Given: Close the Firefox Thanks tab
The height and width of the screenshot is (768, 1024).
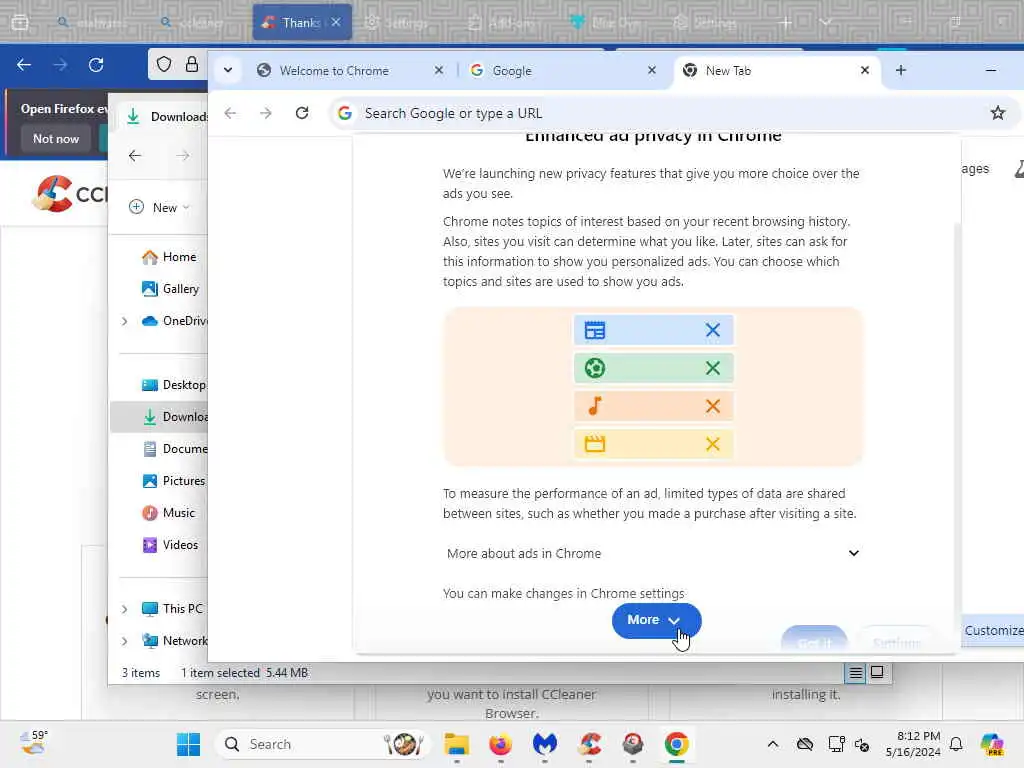Looking at the screenshot, I should (x=336, y=22).
